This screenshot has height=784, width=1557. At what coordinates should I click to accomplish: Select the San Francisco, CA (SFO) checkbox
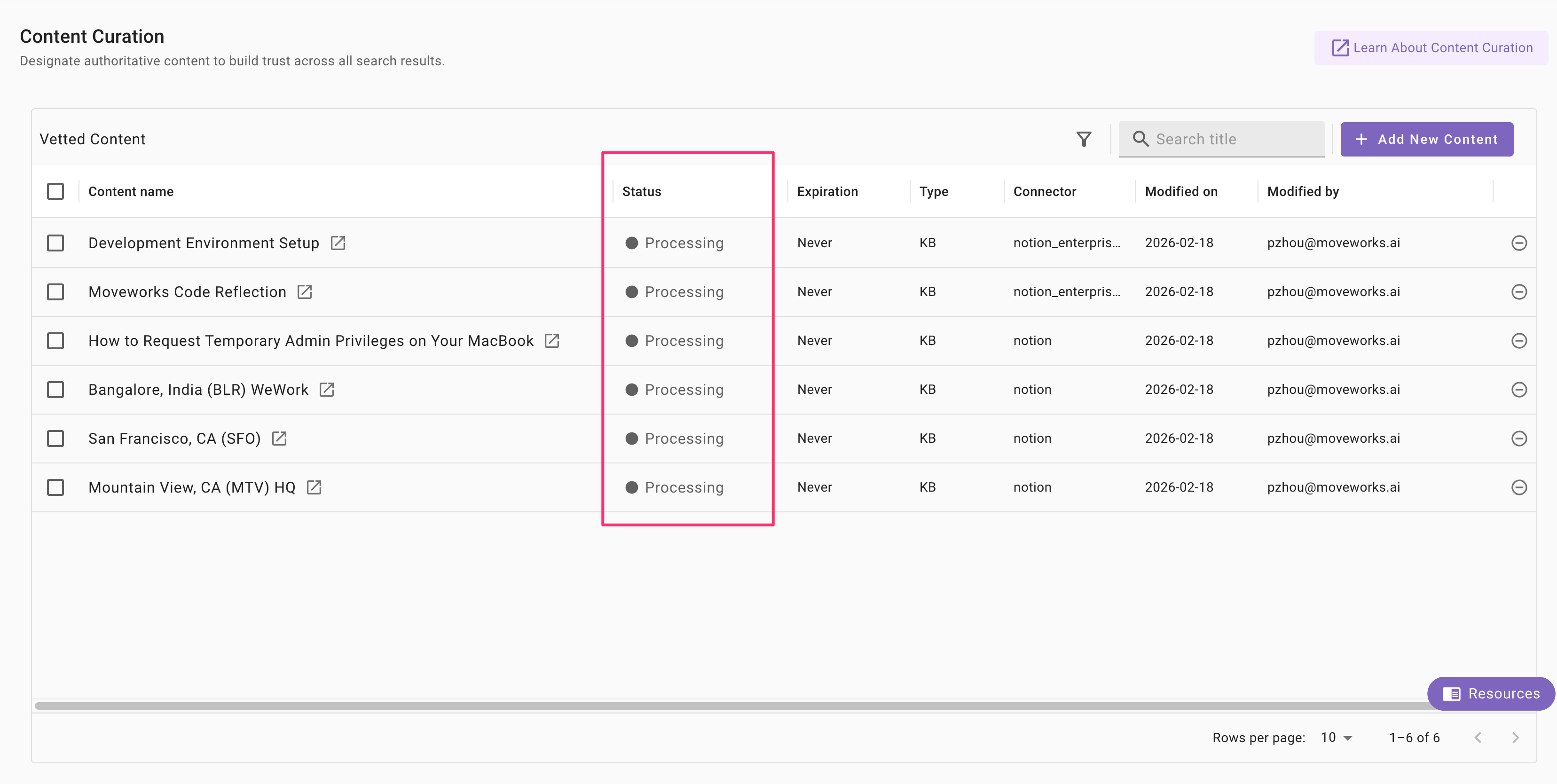click(55, 439)
